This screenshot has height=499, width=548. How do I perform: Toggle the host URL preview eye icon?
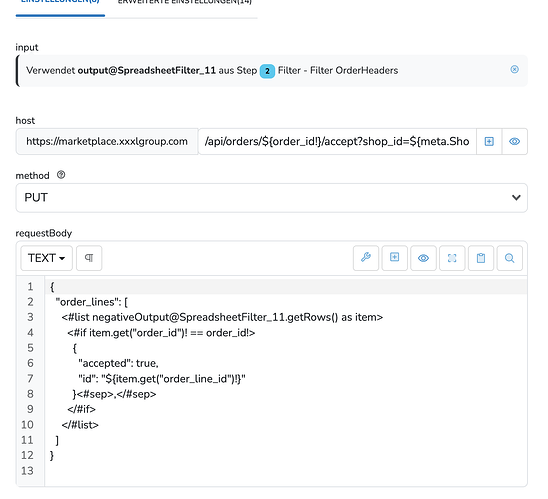coord(514,142)
